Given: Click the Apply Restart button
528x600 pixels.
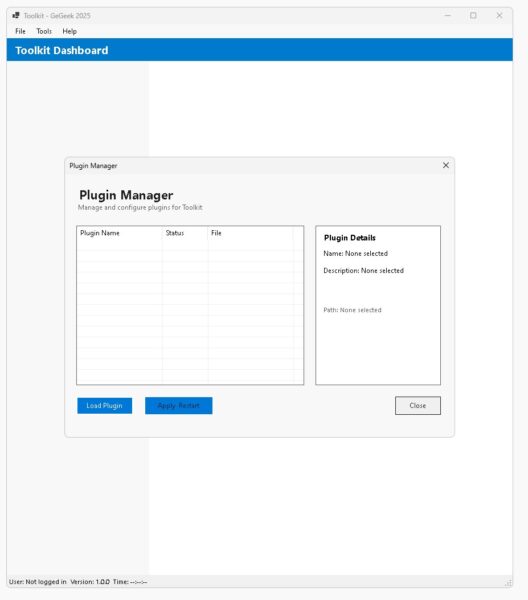Looking at the screenshot, I should 178,406.
